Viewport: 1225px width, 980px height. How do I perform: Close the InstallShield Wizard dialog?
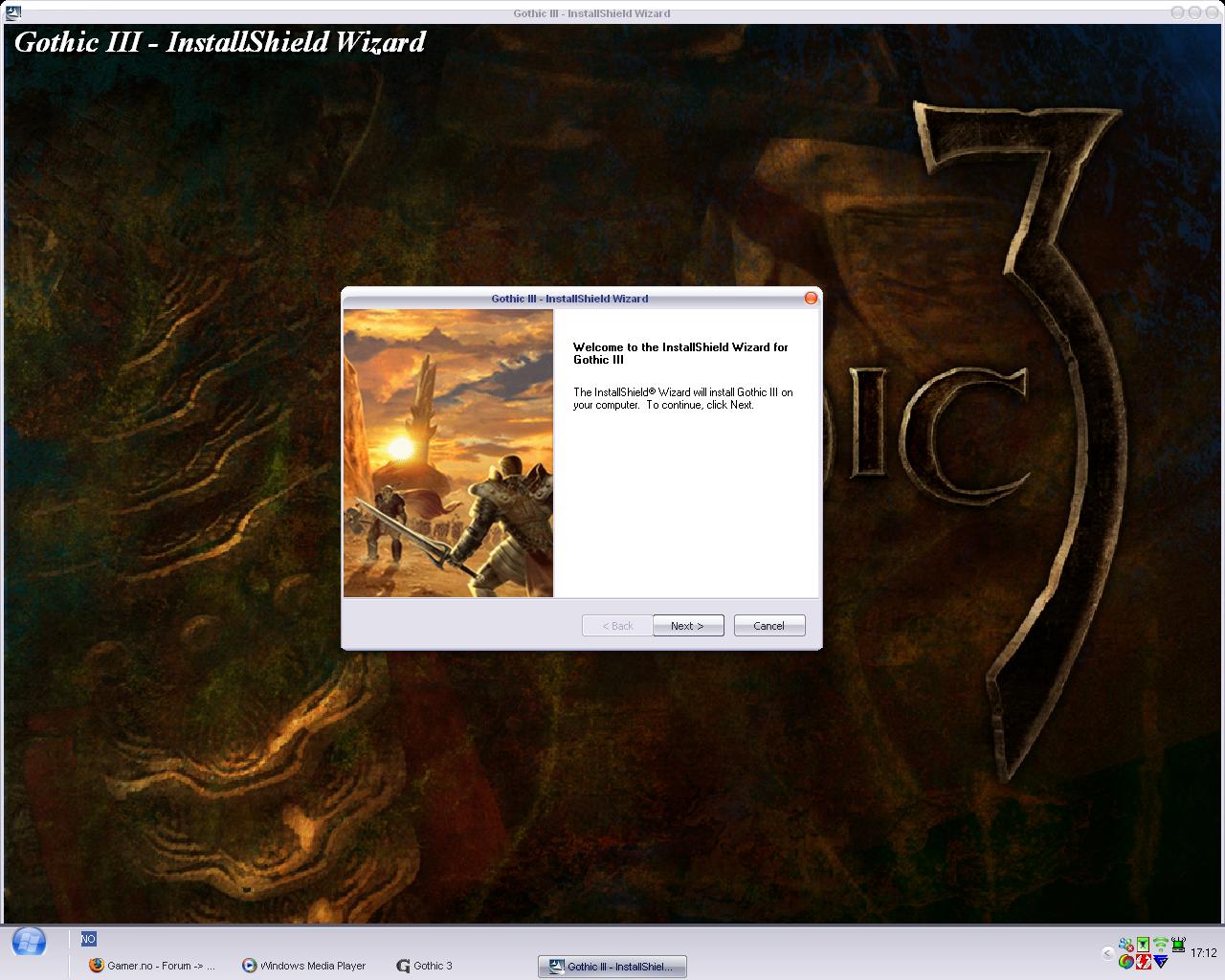811,298
